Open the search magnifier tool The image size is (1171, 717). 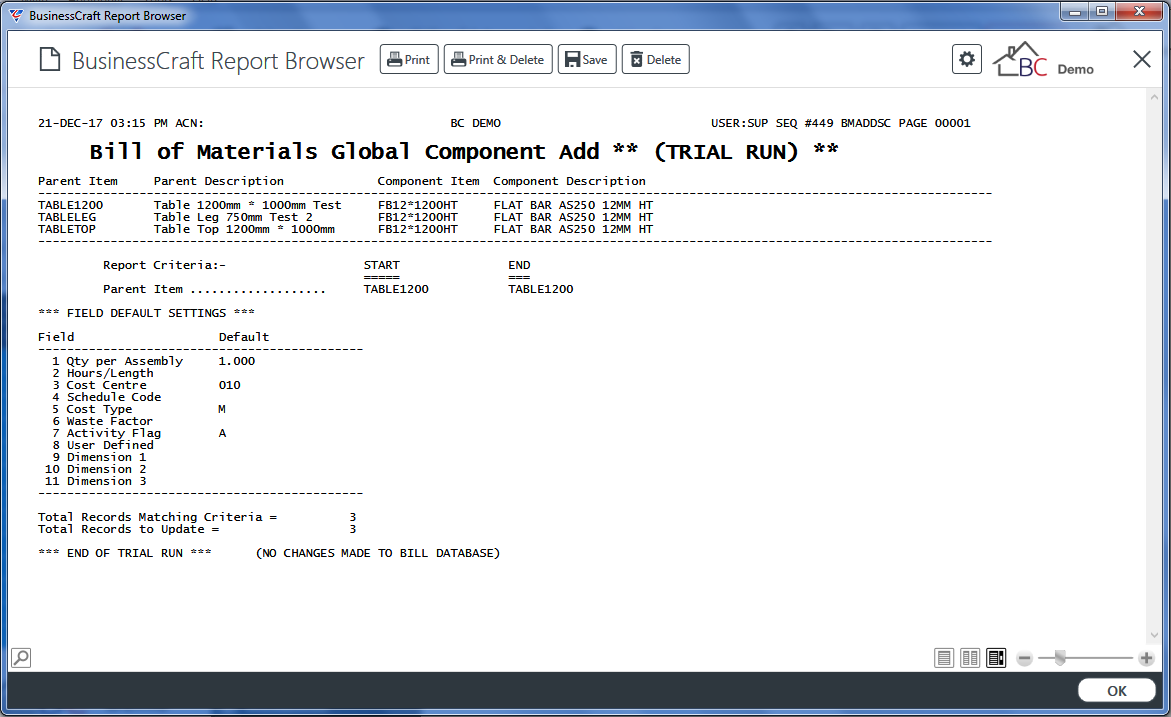click(21, 658)
